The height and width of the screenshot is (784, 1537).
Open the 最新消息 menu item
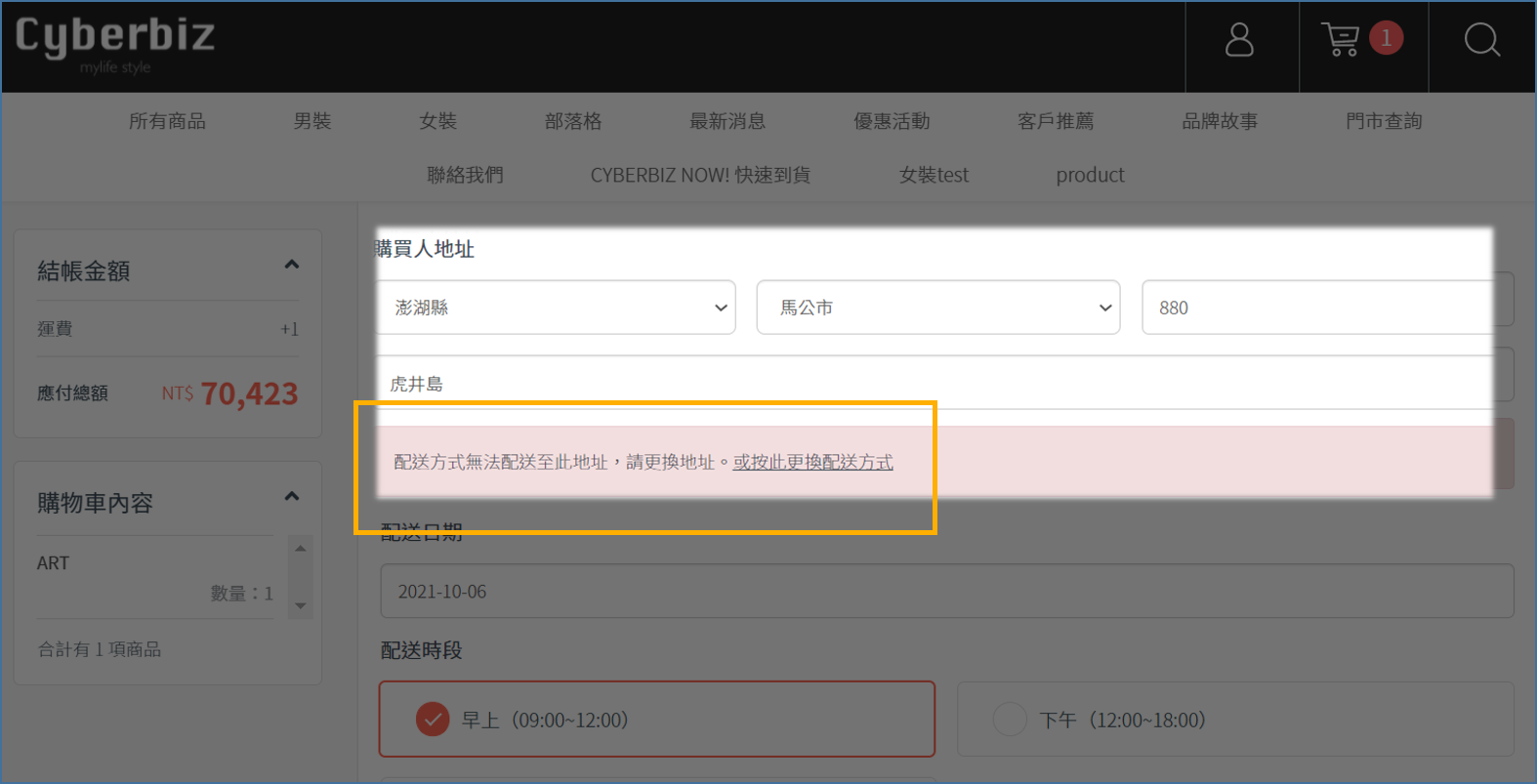[x=727, y=121]
